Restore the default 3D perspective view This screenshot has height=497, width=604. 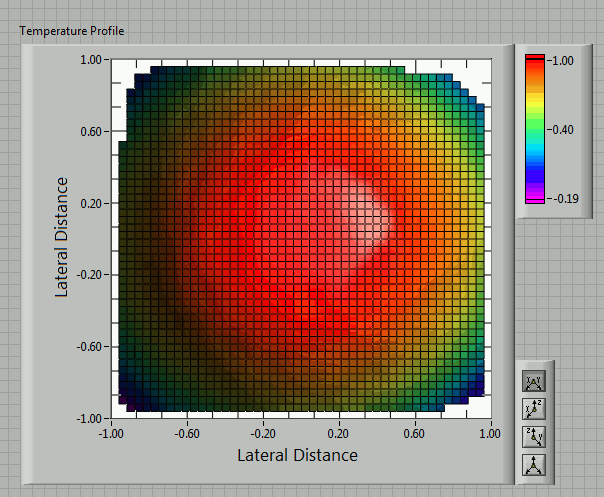(x=534, y=463)
